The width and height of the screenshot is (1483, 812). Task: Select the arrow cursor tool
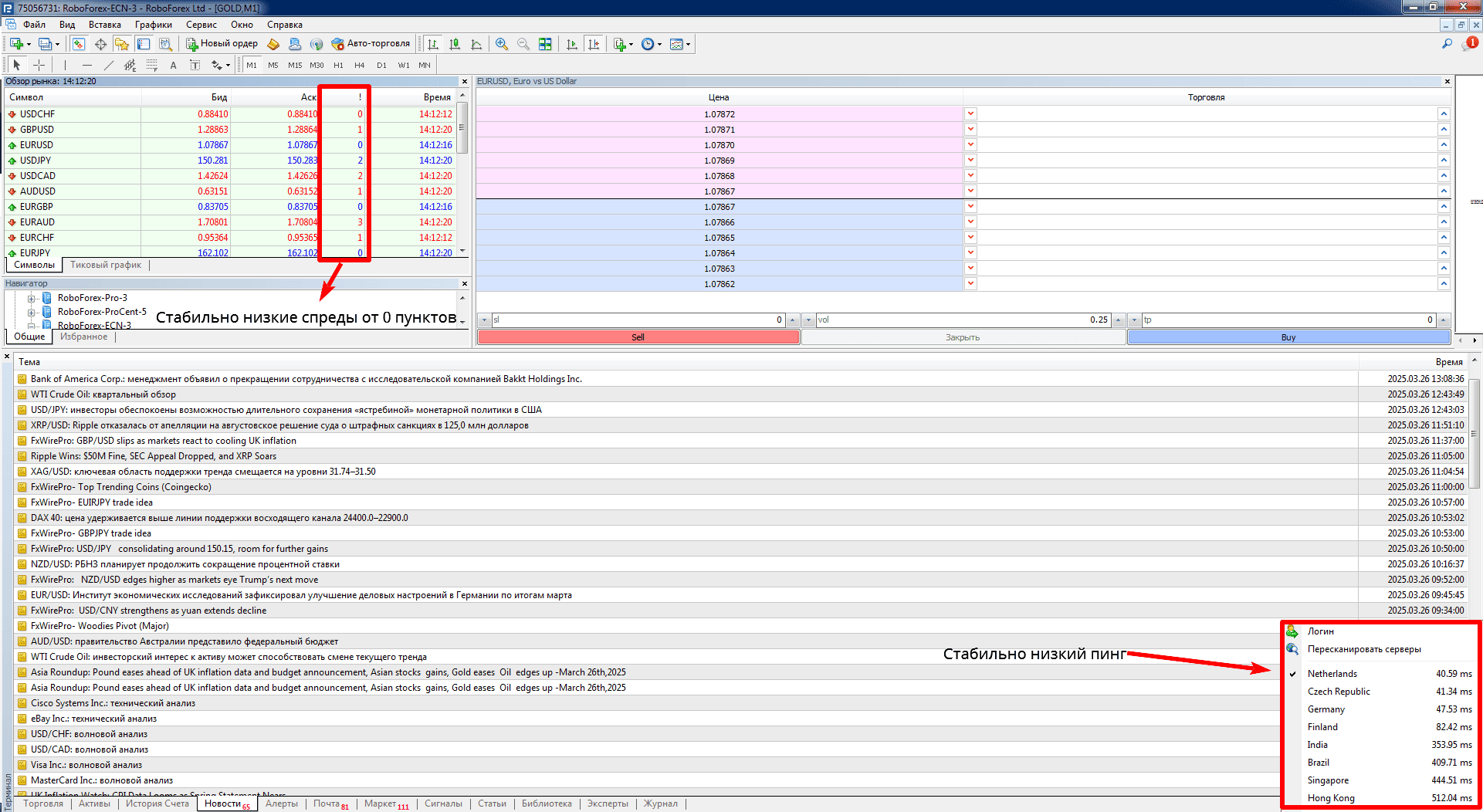tap(17, 65)
